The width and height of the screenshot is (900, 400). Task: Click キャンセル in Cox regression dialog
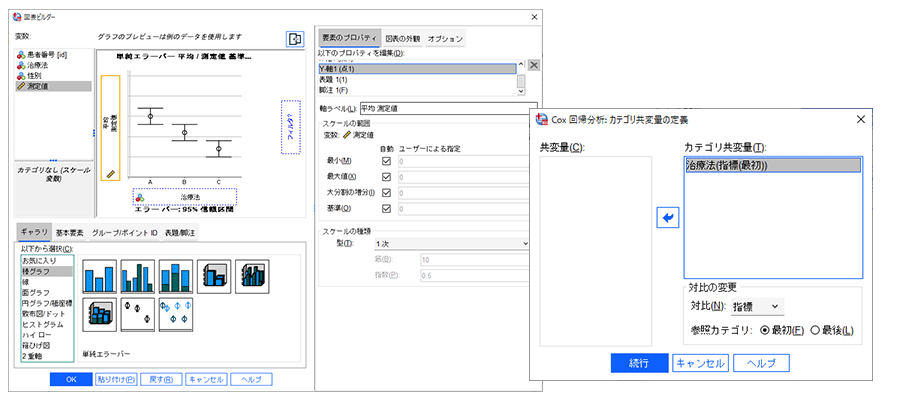(x=700, y=363)
